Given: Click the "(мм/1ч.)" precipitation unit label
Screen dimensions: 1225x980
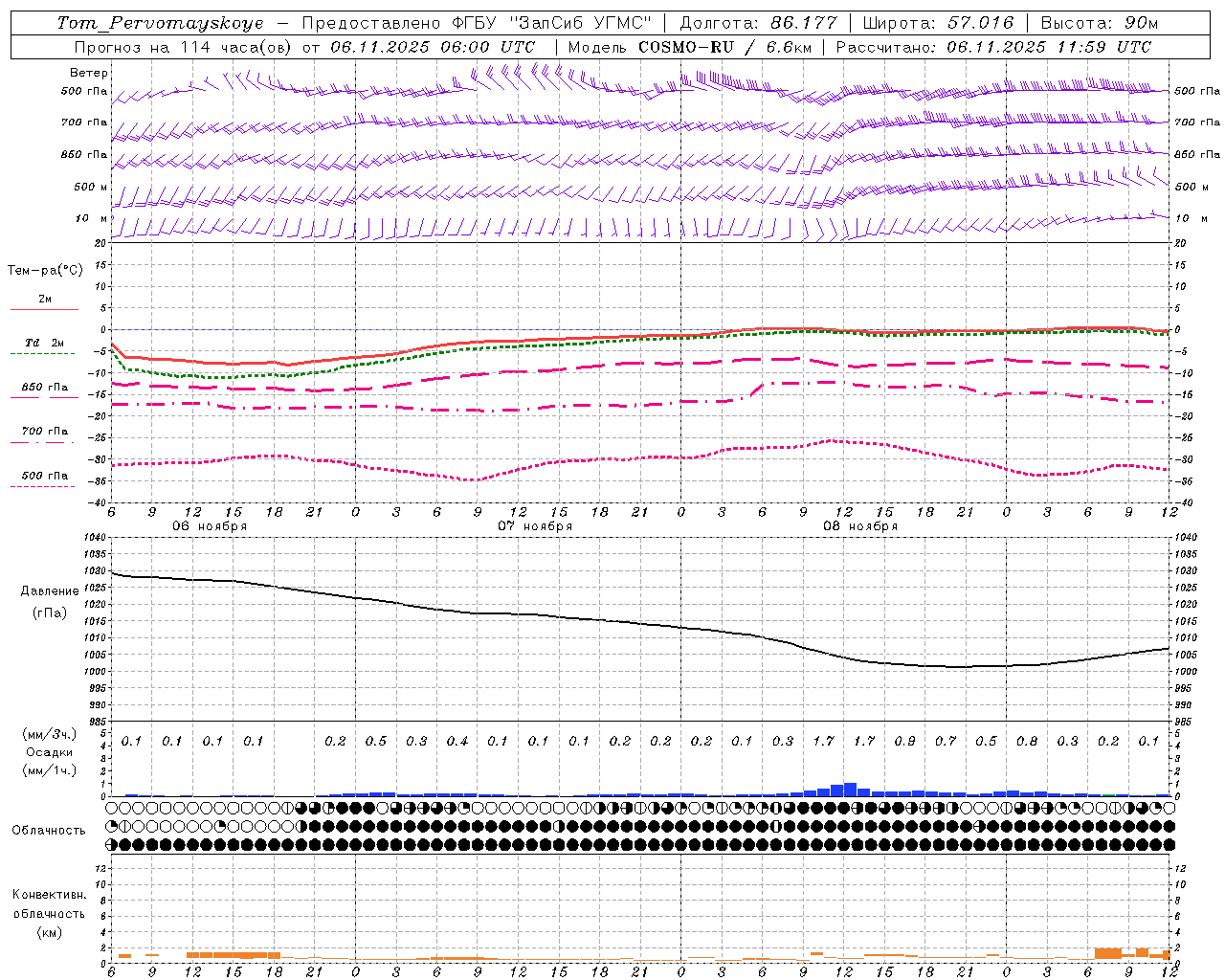Looking at the screenshot, I should point(49,770).
